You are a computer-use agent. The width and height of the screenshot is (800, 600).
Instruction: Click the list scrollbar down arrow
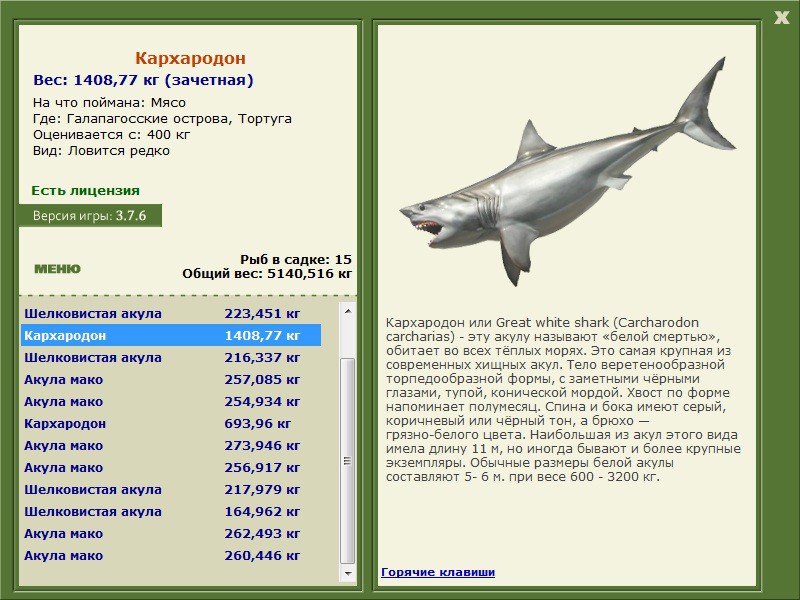tap(348, 573)
